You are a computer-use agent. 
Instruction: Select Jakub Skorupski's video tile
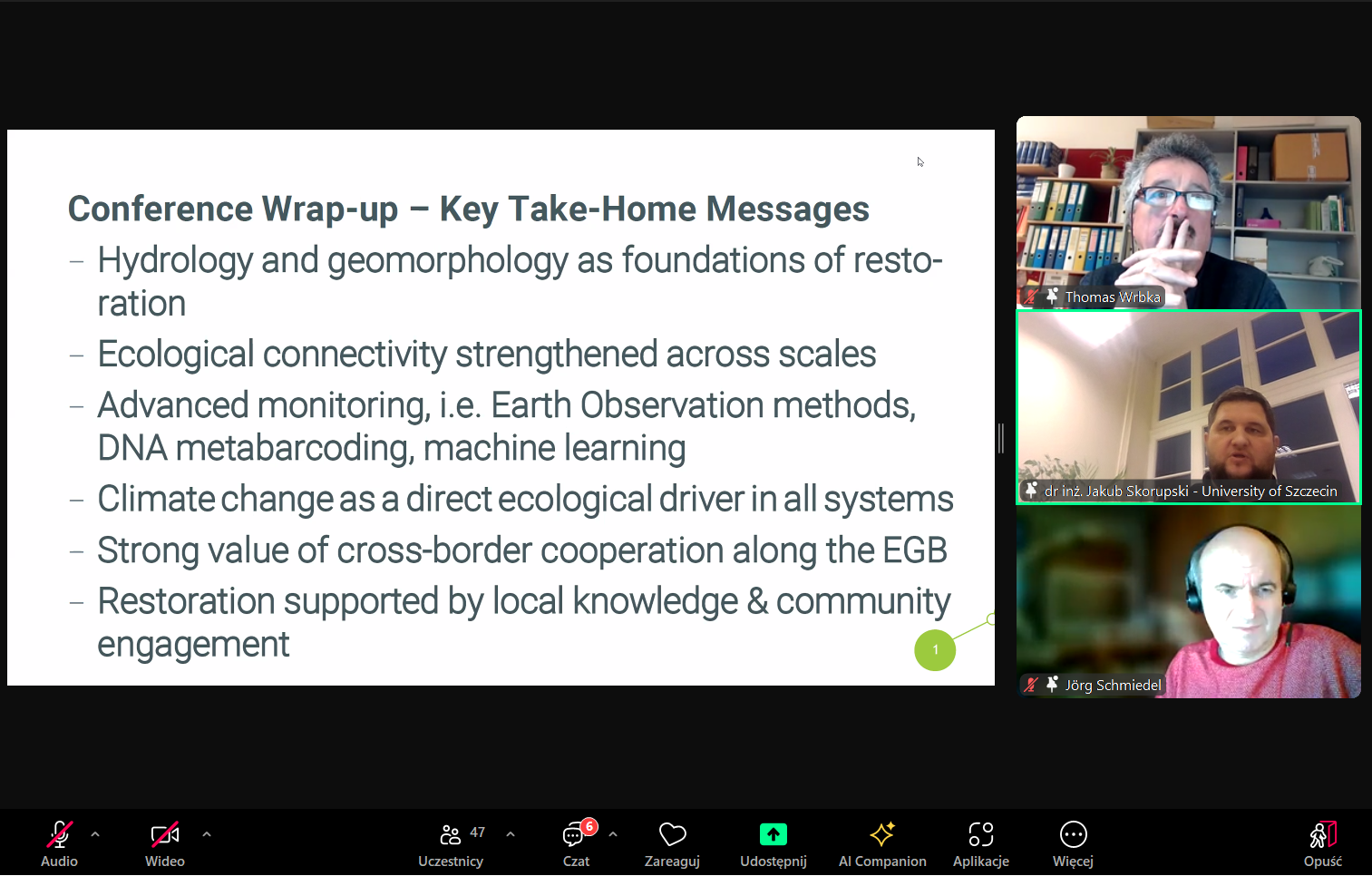coord(1188,407)
